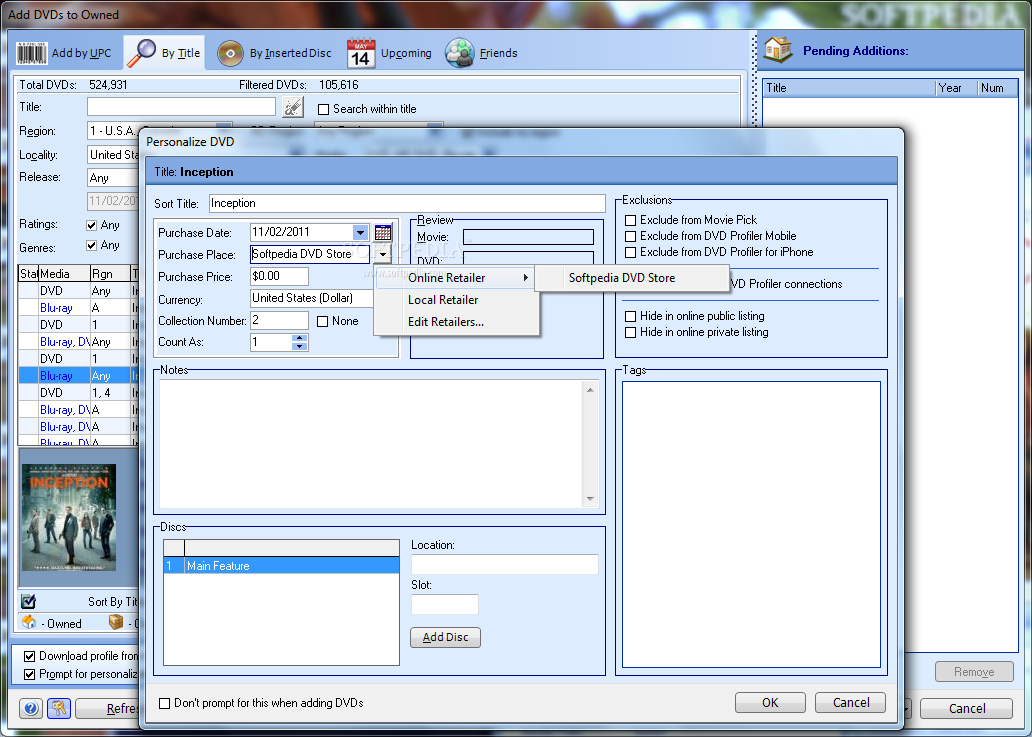The width and height of the screenshot is (1032, 737).
Task: Click the disc Slot field
Action: pos(445,604)
